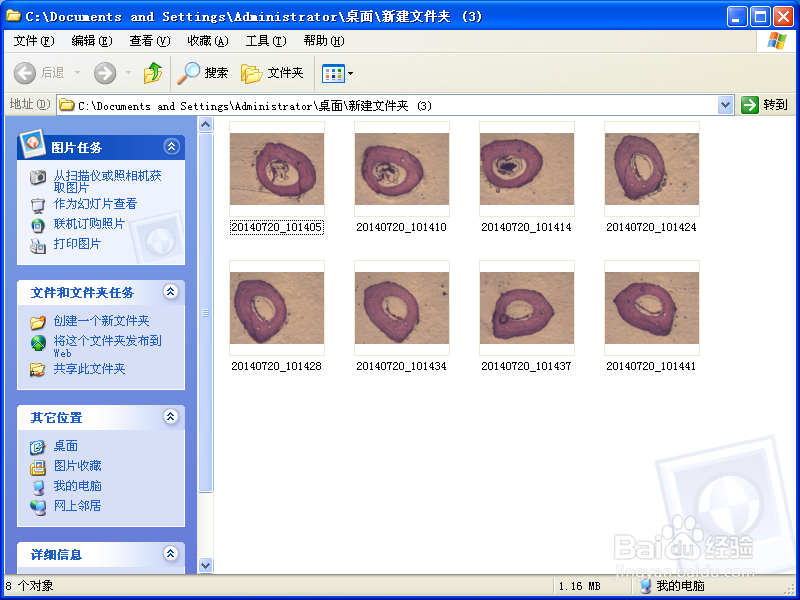This screenshot has width=800, height=600.
Task: Click 从扫描仪或照相机获取图片 link
Action: 108,181
